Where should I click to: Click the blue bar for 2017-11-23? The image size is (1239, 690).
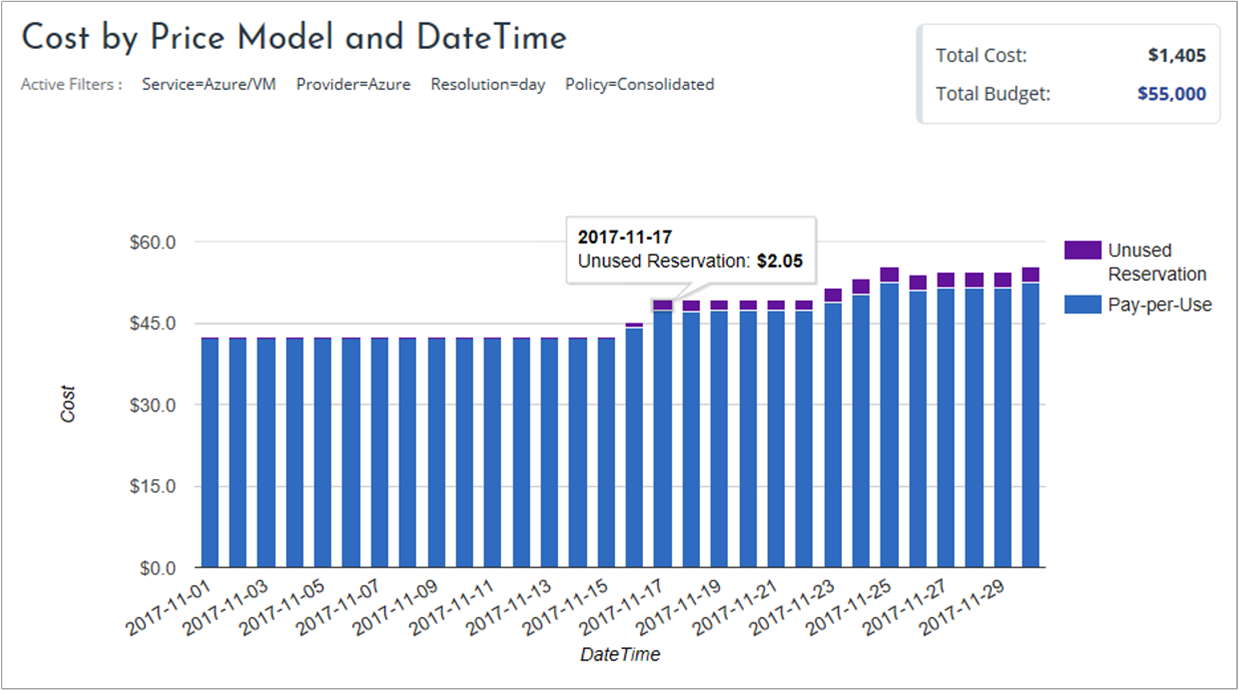pos(834,435)
